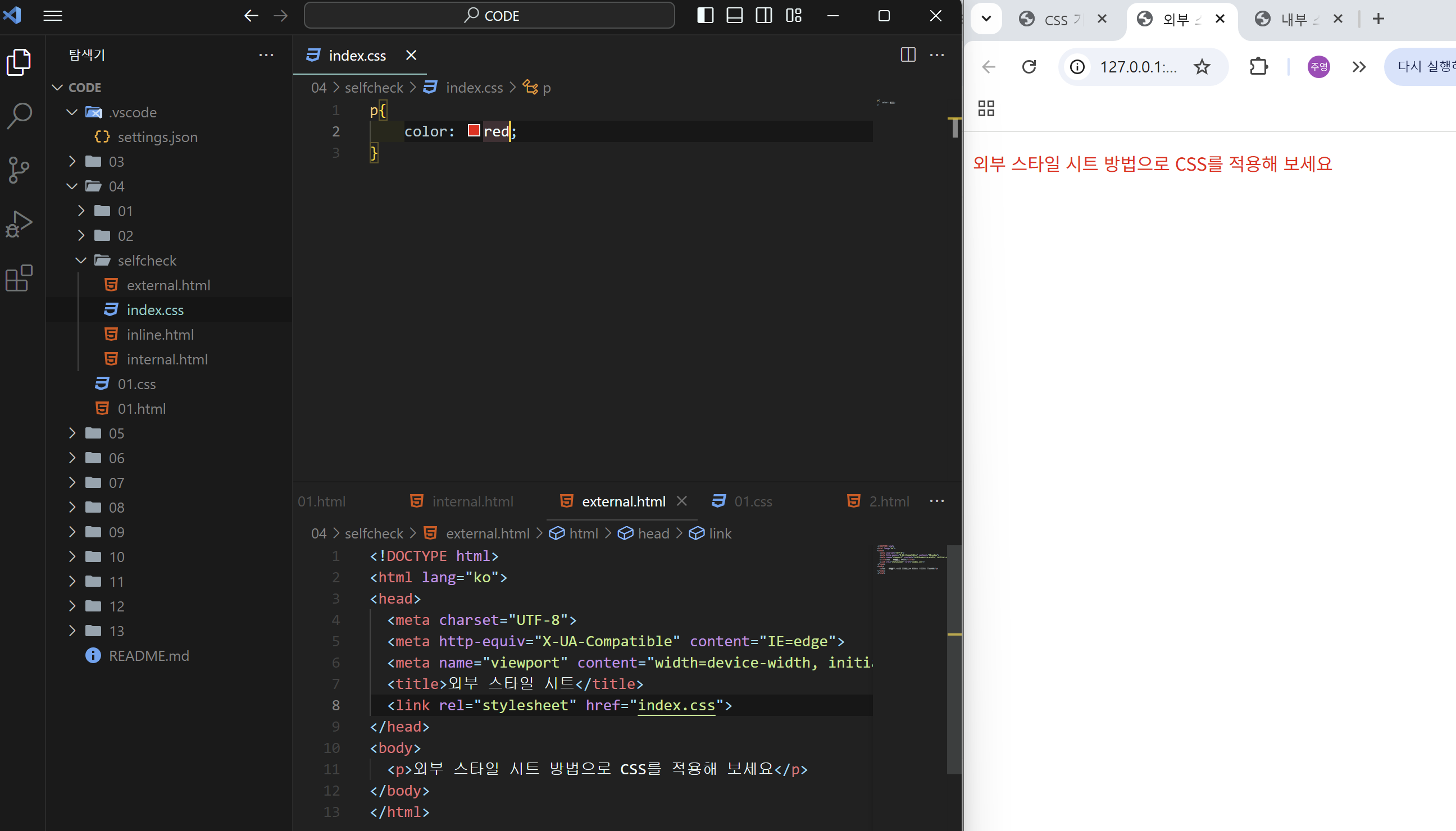This screenshot has height=831, width=1456.
Task: Collapse the selfcheck folder
Action: [147, 261]
